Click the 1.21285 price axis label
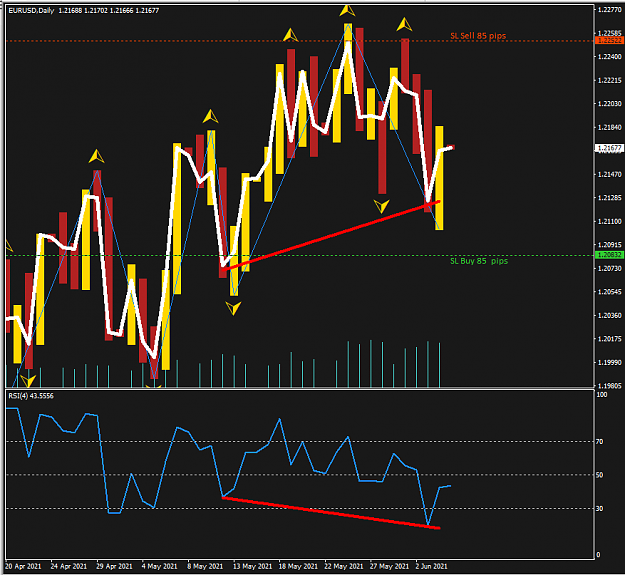Screen dimensions: 625x575 [x=609, y=198]
